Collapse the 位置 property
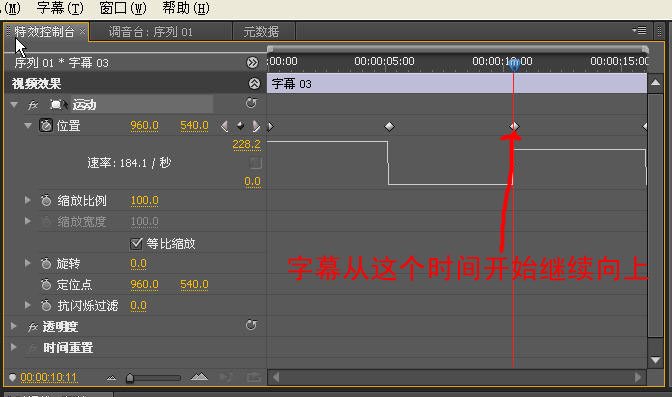Image resolution: width=672 pixels, height=397 pixels. [28, 126]
